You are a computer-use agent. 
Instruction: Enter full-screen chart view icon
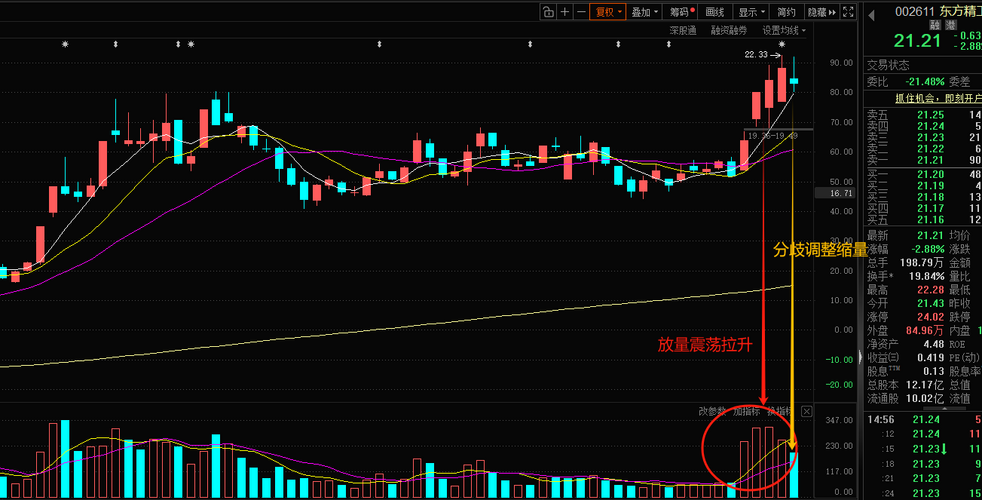click(848, 12)
